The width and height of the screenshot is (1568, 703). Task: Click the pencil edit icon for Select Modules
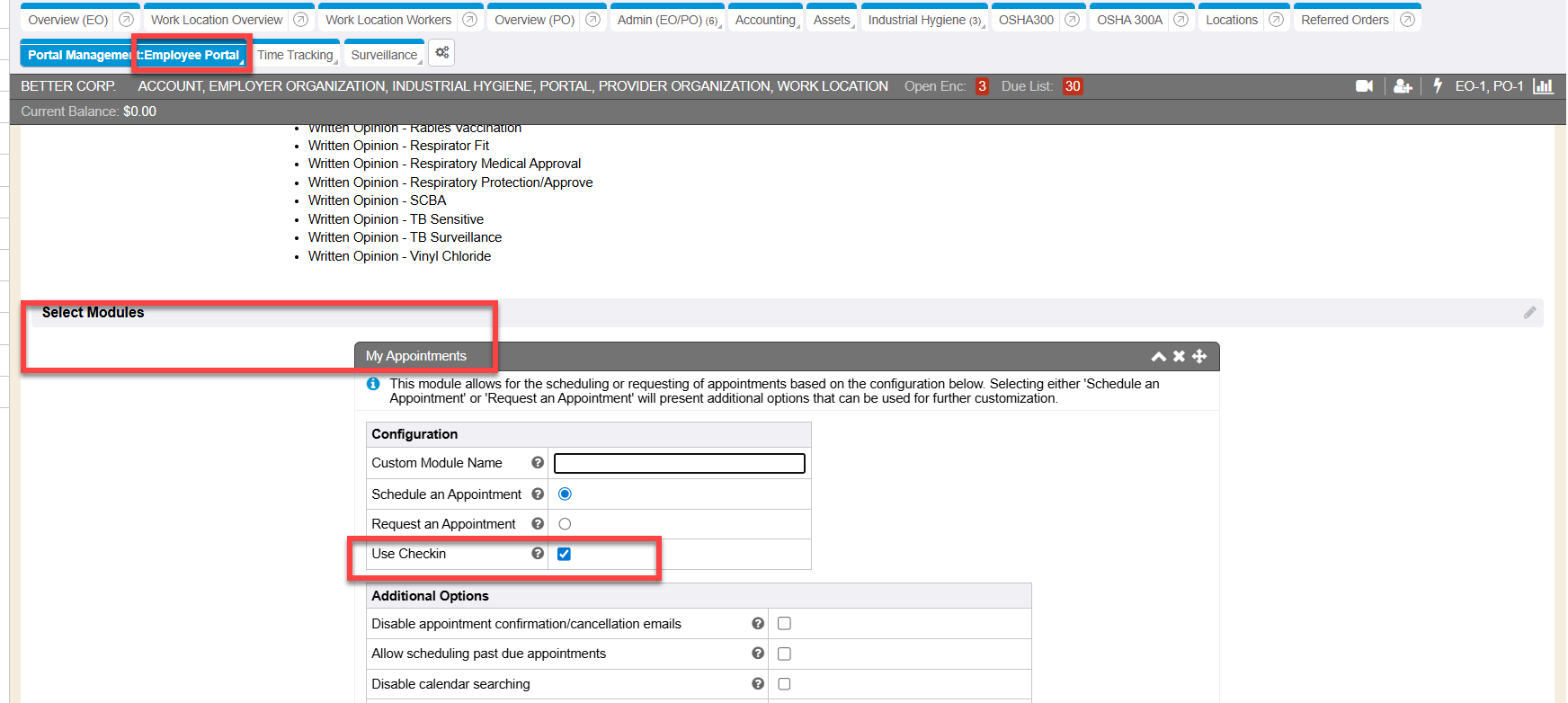pyautogui.click(x=1529, y=313)
